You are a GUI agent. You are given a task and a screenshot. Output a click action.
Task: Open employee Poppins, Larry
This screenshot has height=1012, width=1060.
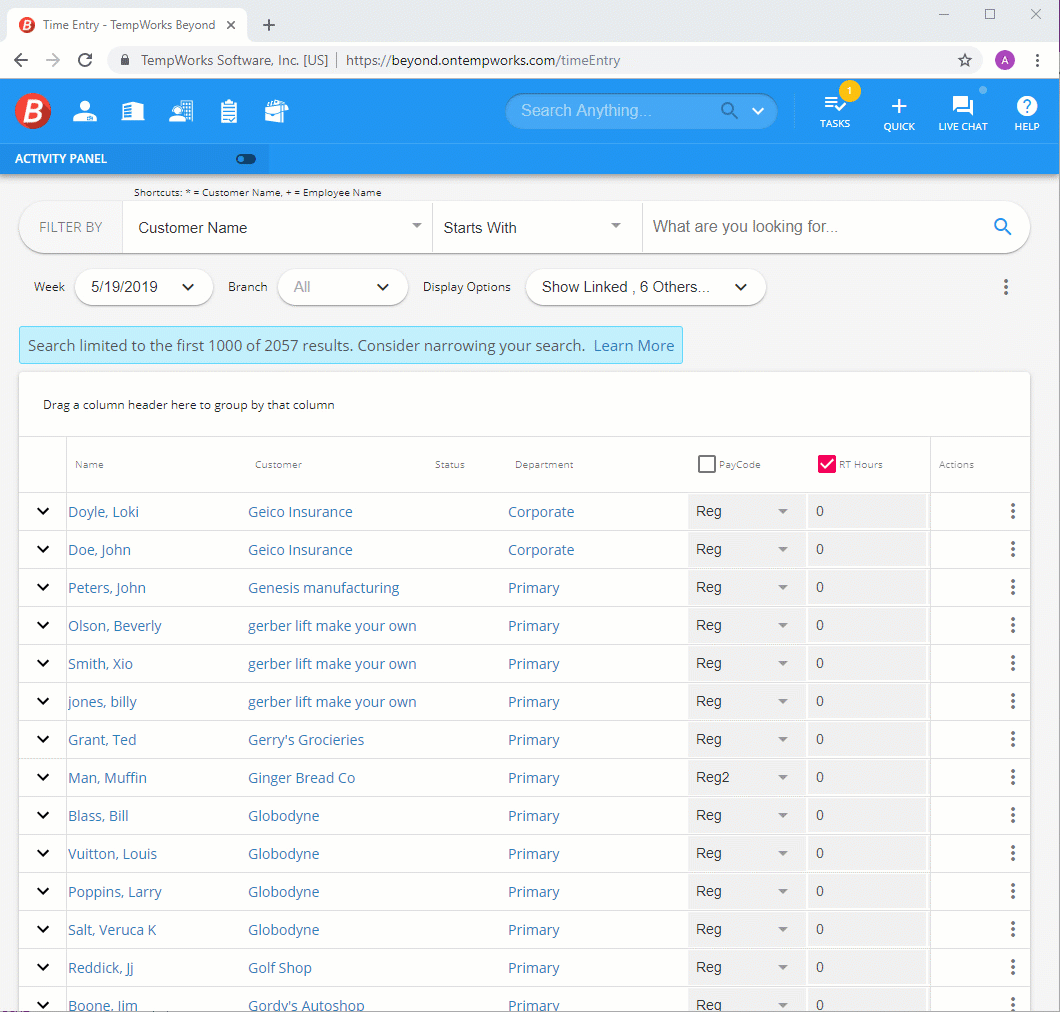[x=114, y=892]
